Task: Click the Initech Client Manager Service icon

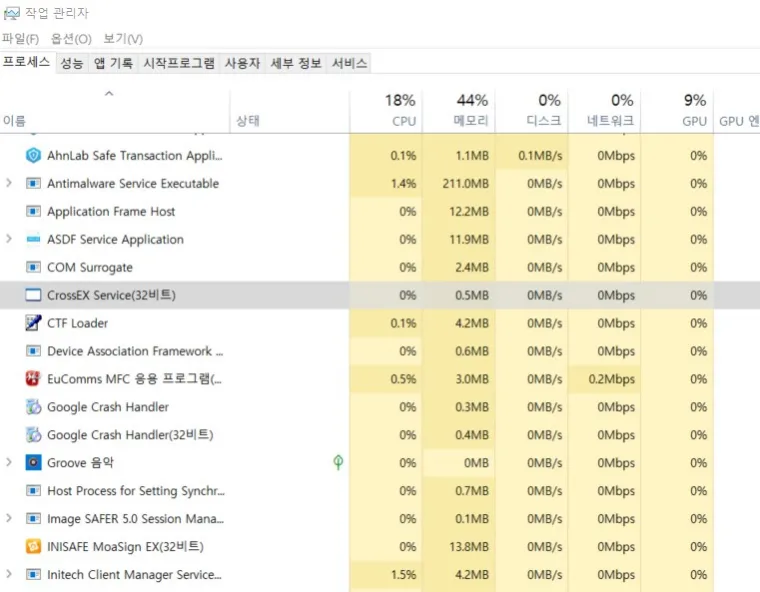Action: 33,575
